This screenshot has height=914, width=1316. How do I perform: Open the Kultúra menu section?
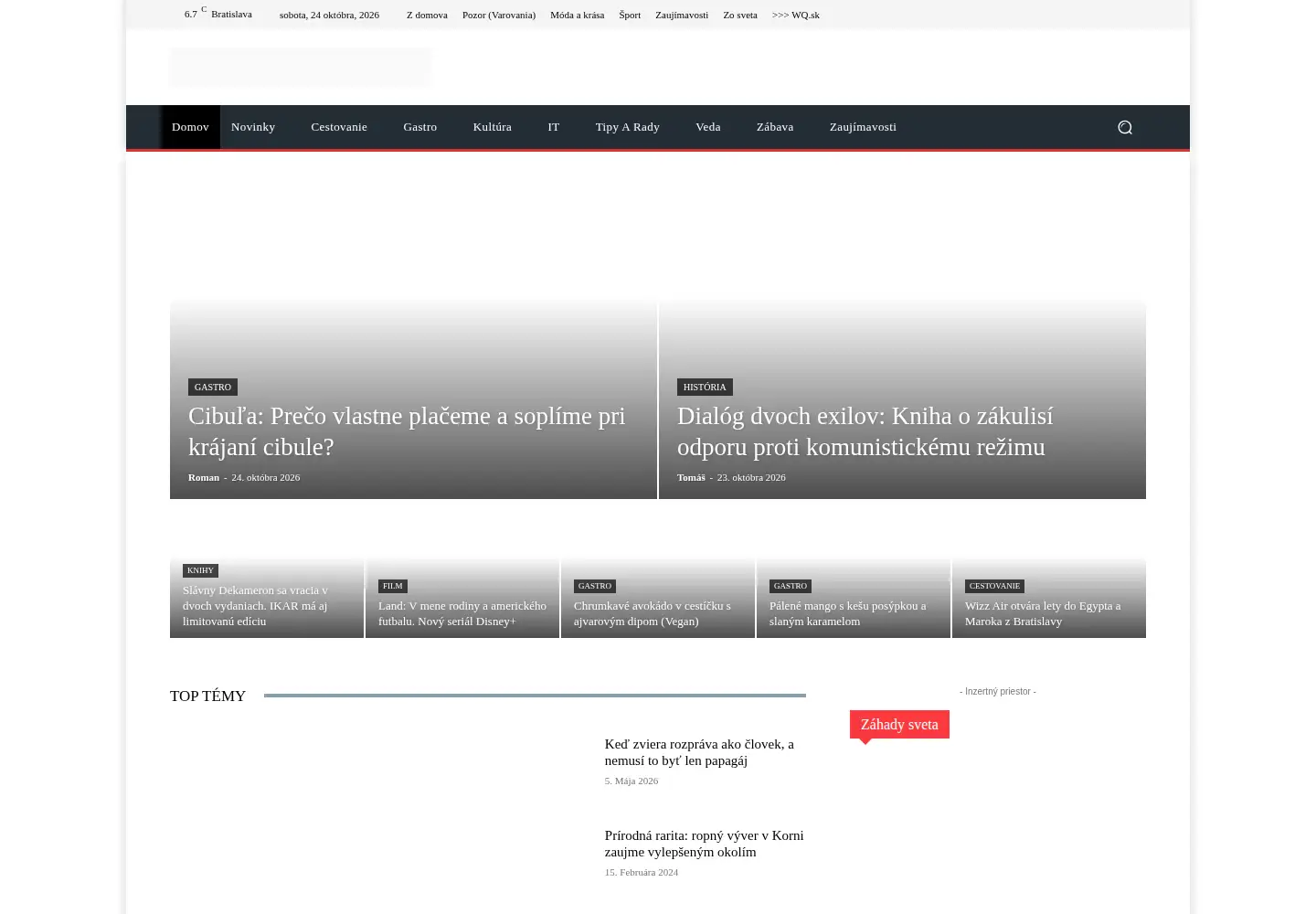tap(493, 127)
